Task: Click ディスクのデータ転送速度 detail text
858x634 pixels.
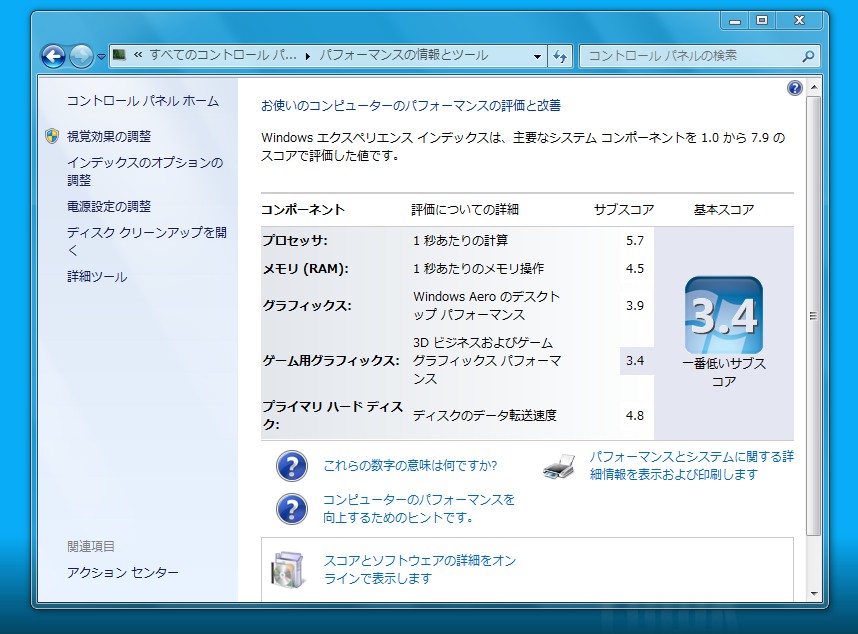Action: 484,416
